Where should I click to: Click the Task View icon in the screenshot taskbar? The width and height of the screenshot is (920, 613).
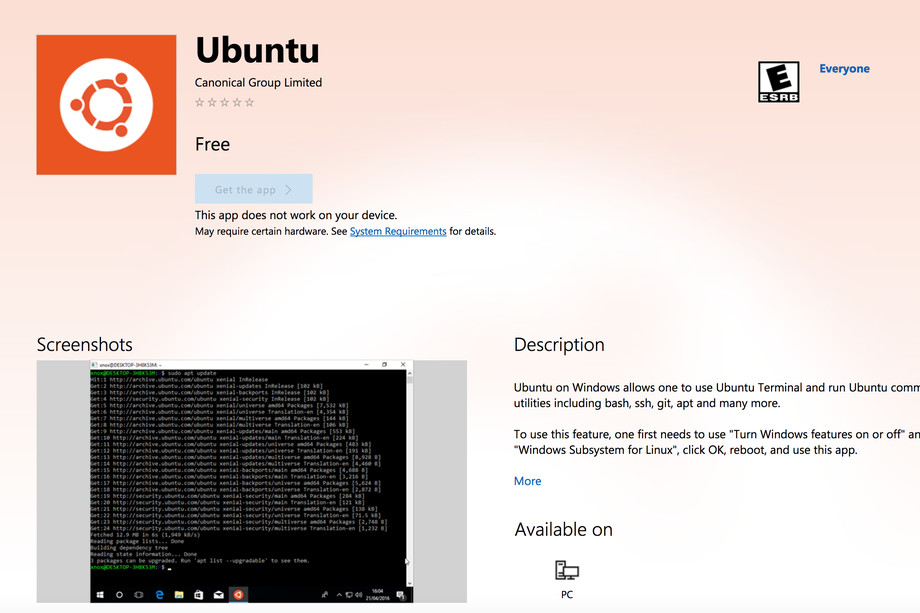(139, 595)
